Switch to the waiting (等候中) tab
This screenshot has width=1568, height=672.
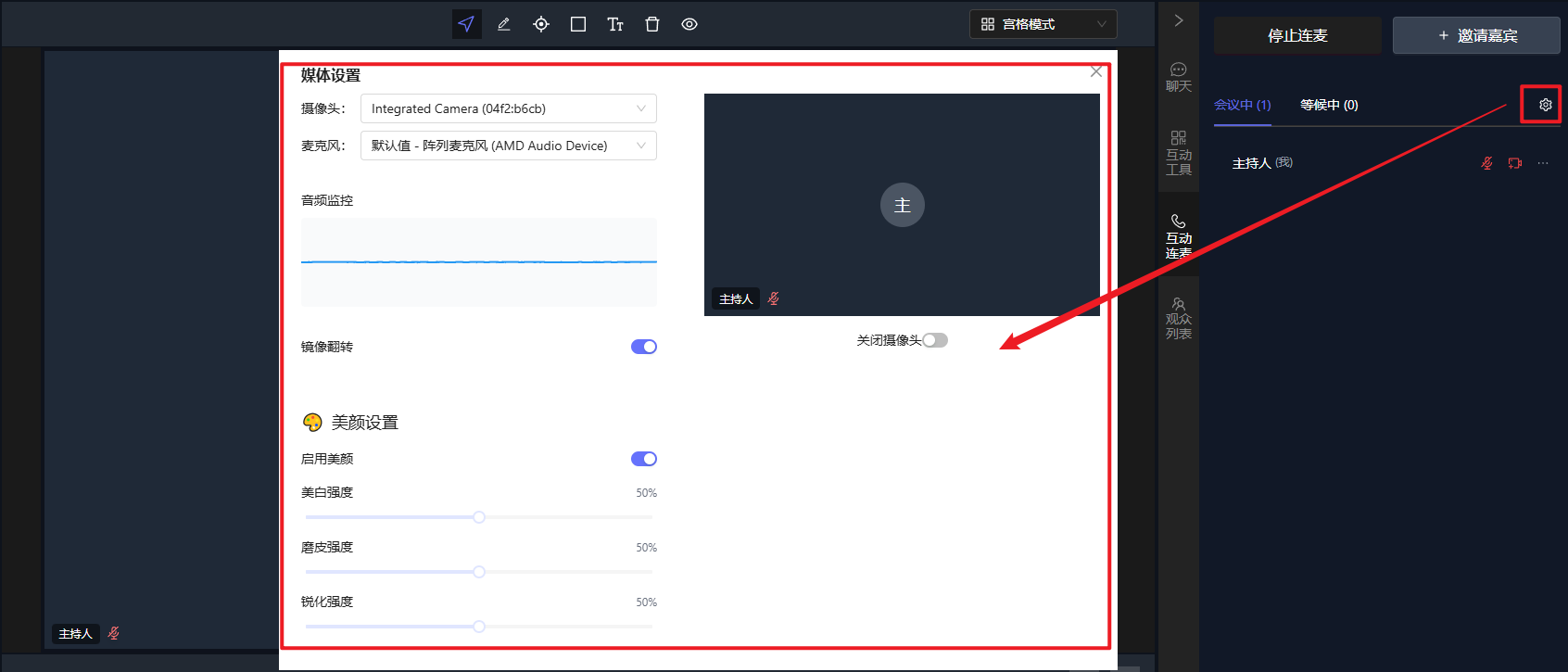[x=1329, y=105]
